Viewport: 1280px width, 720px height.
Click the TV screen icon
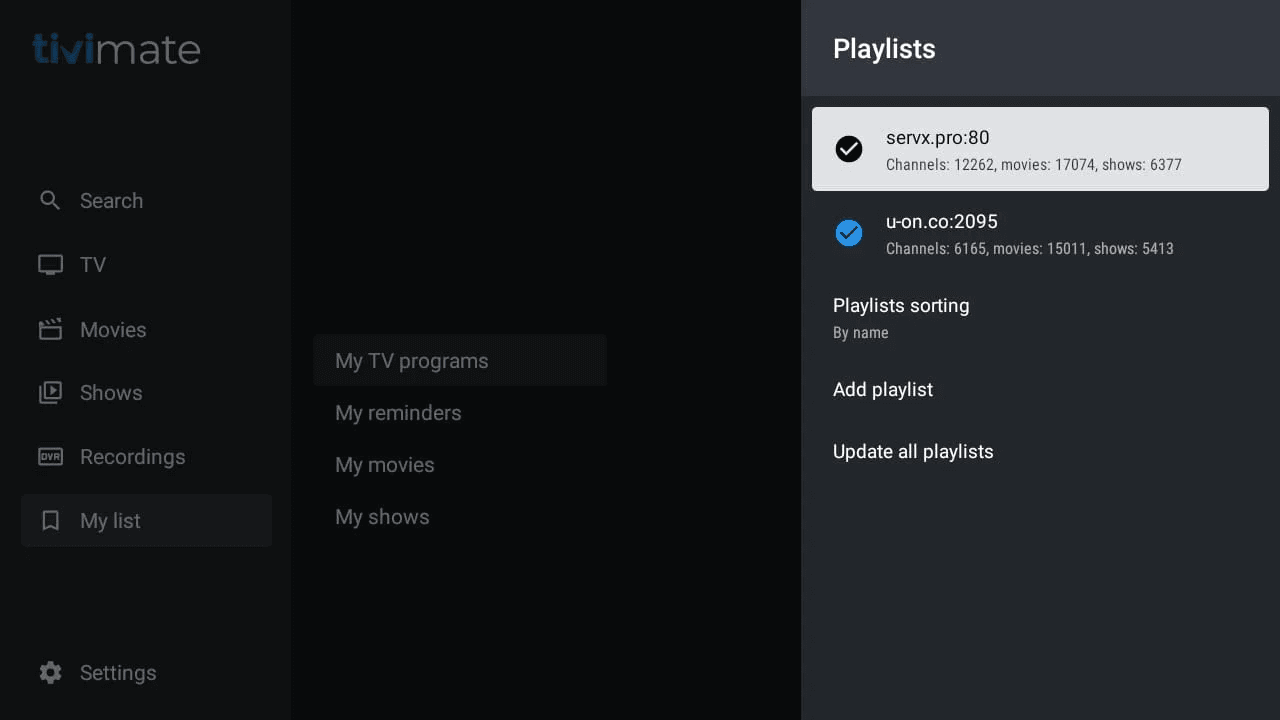tap(50, 265)
